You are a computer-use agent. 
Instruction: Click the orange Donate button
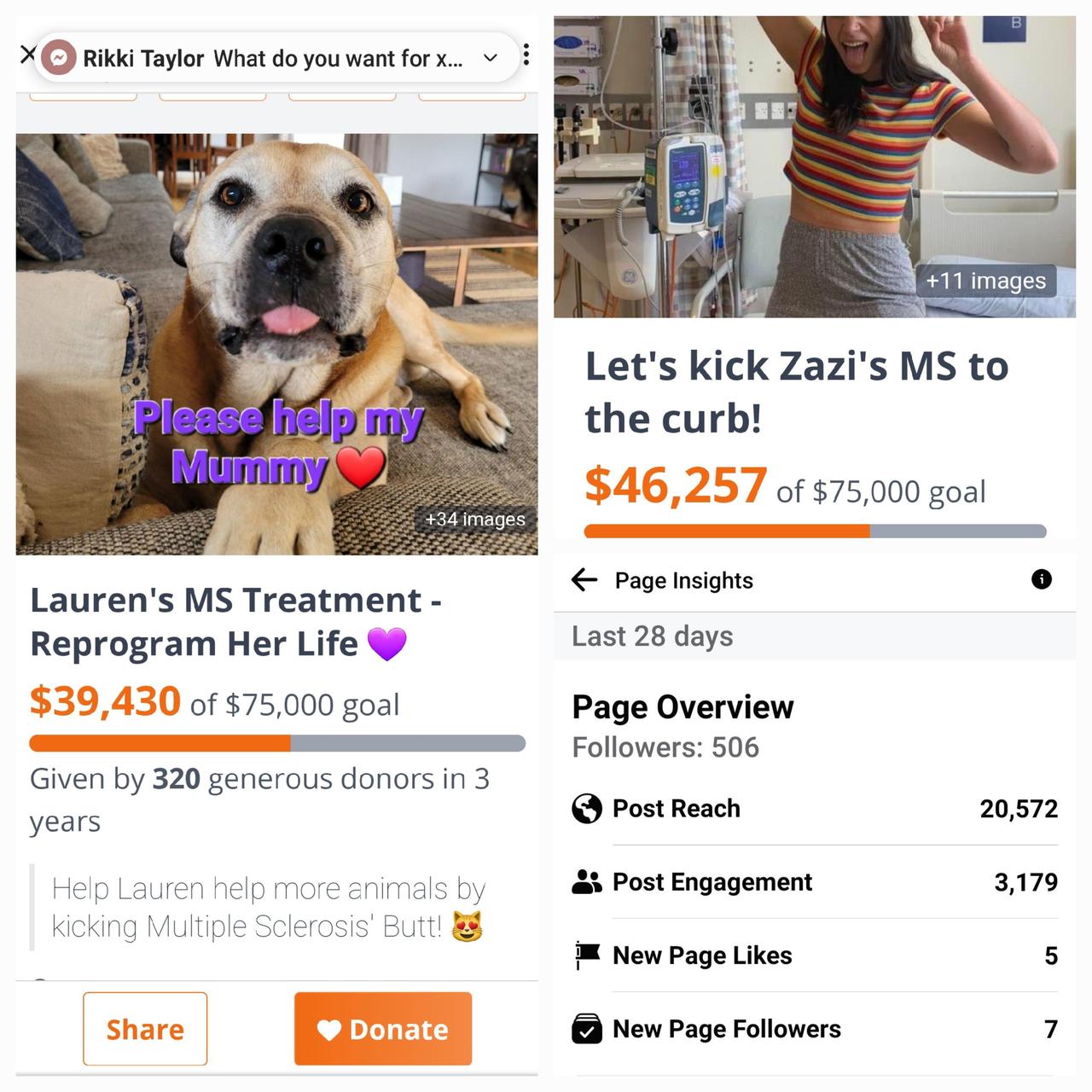point(383,1029)
